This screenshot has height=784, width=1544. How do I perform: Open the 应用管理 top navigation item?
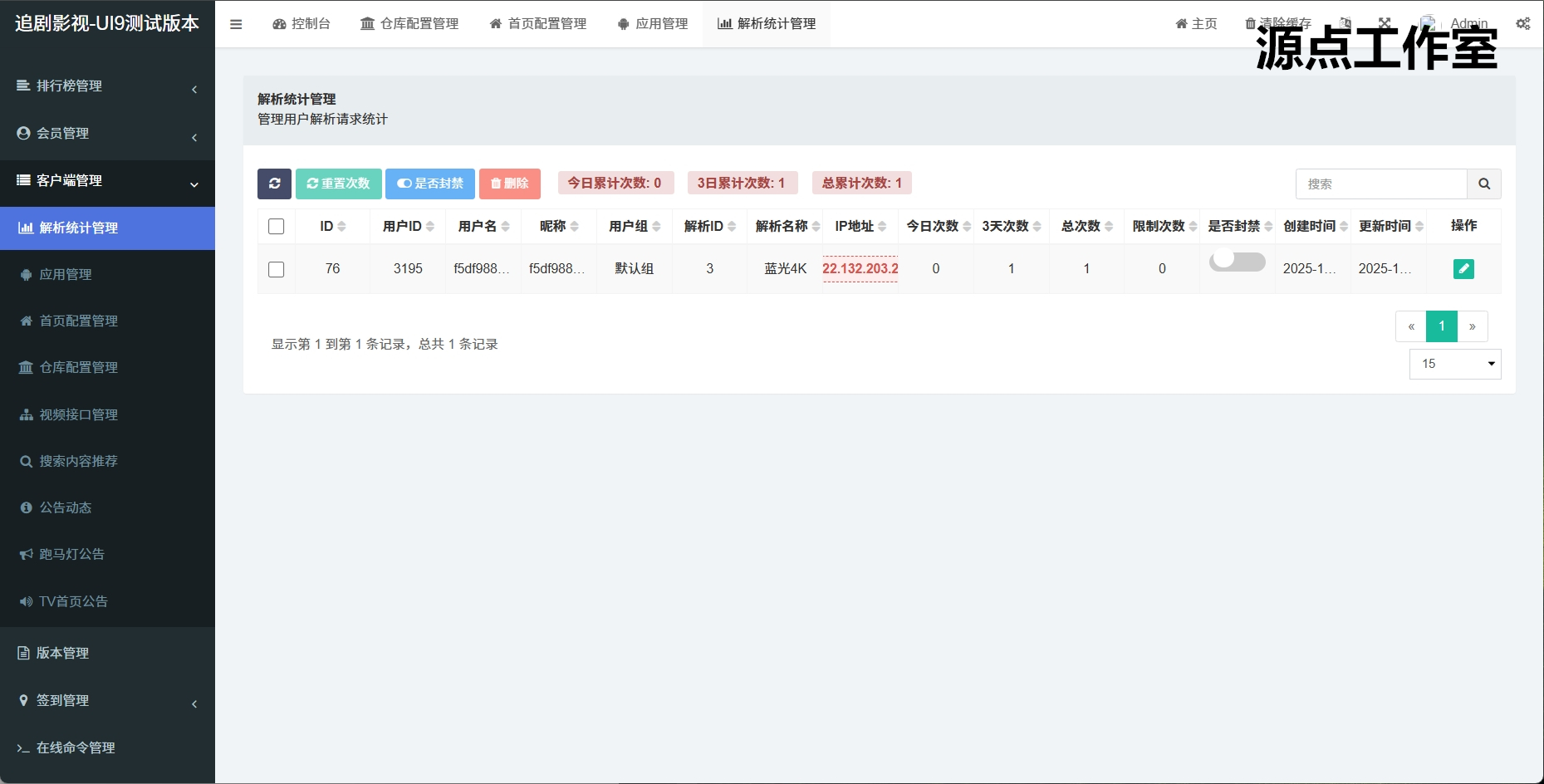(x=653, y=23)
